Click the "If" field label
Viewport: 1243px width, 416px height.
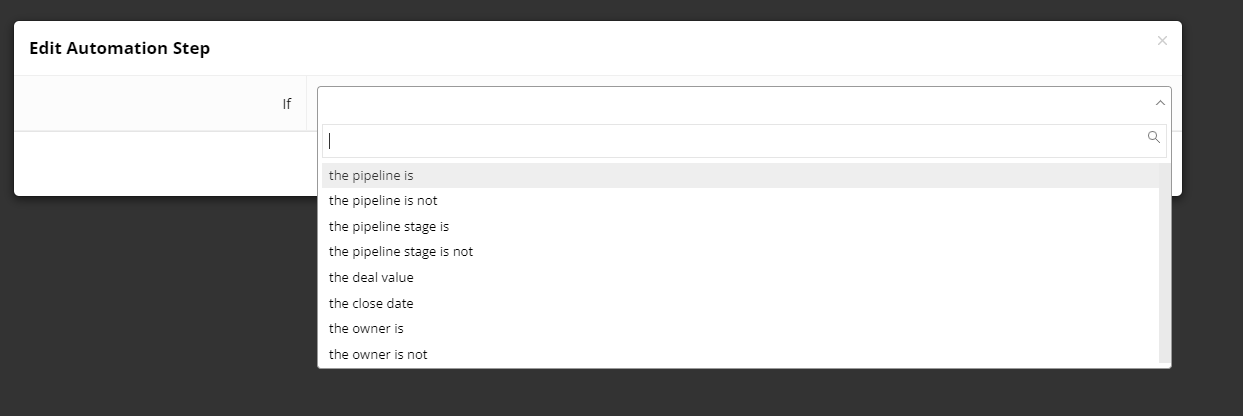pyautogui.click(x=286, y=103)
